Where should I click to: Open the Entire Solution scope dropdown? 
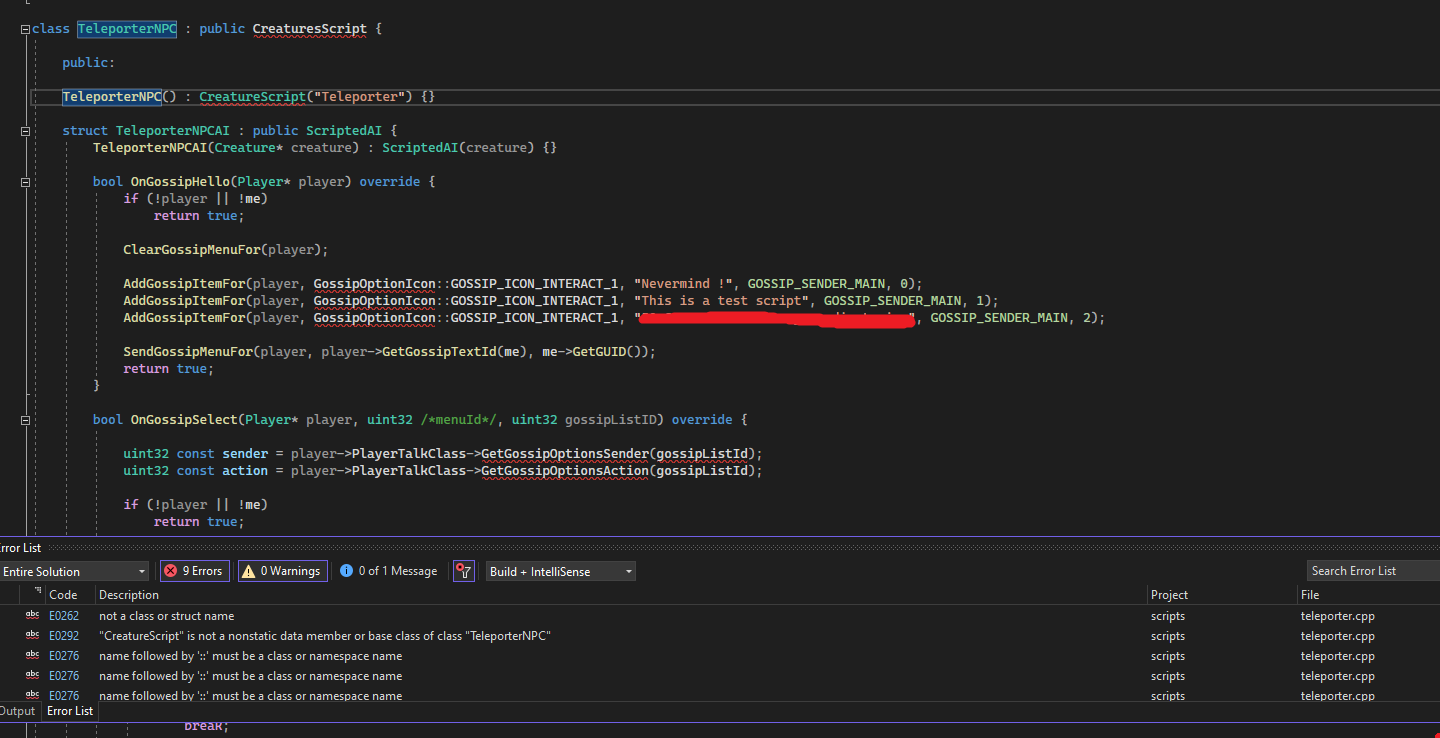coord(74,571)
